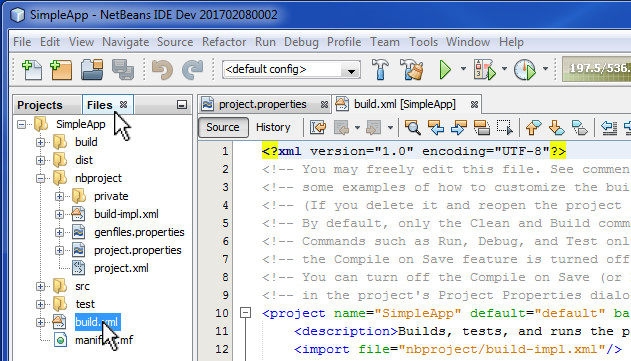Select project.xml in the tree

click(x=121, y=268)
